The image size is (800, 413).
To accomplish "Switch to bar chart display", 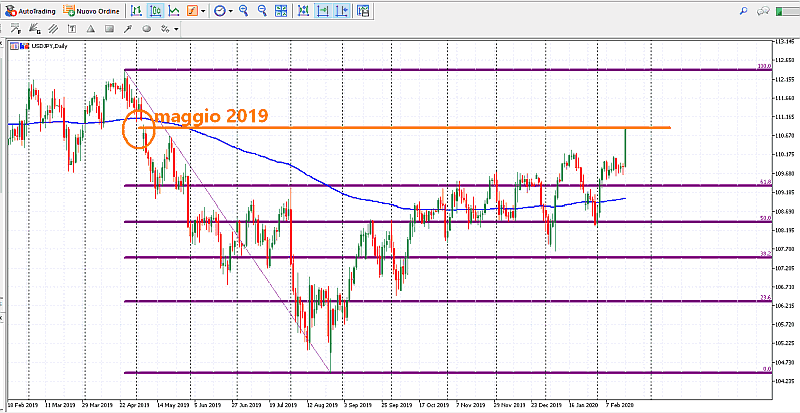I will point(137,11).
